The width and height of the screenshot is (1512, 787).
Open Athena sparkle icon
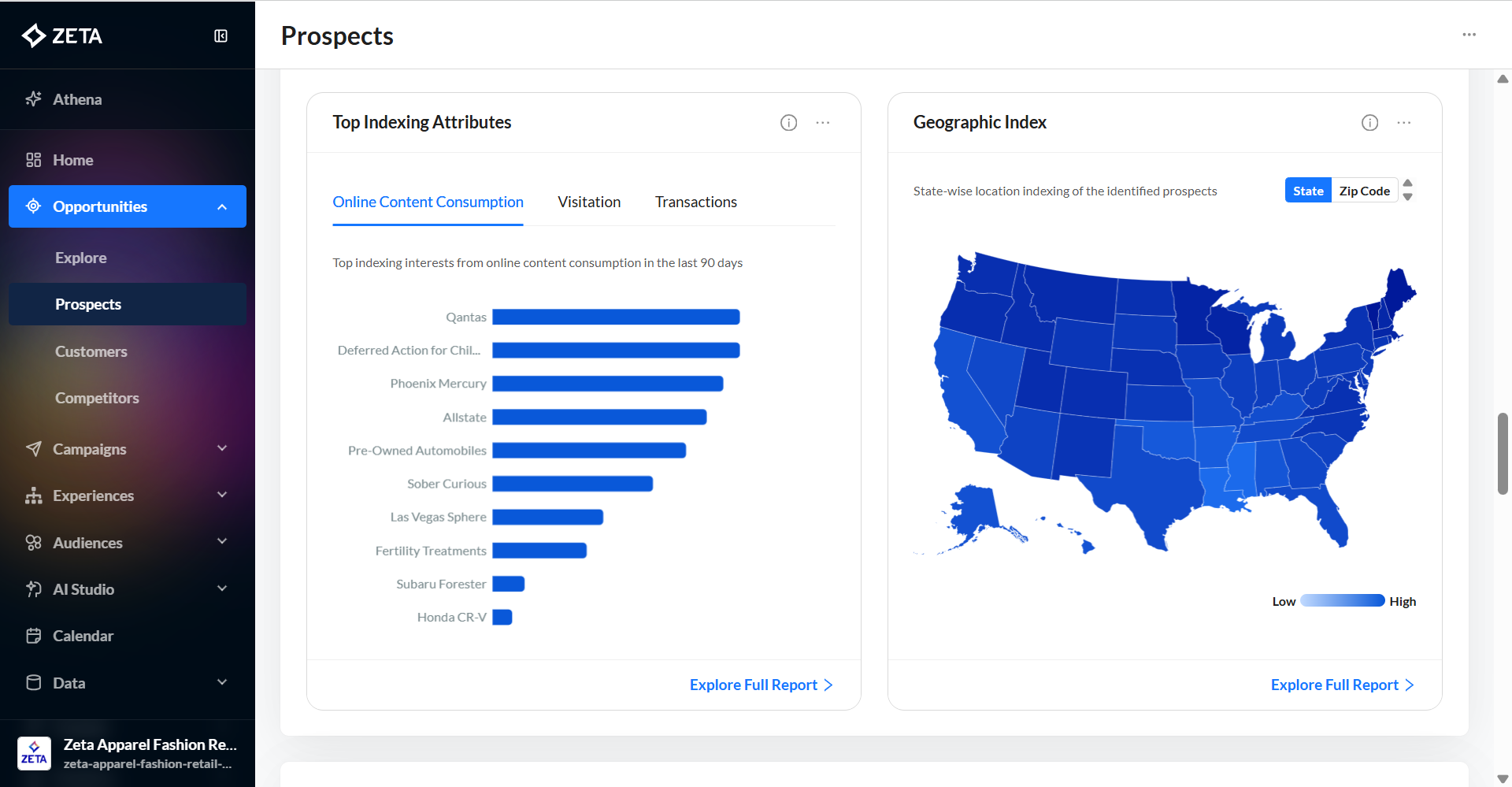click(x=33, y=99)
